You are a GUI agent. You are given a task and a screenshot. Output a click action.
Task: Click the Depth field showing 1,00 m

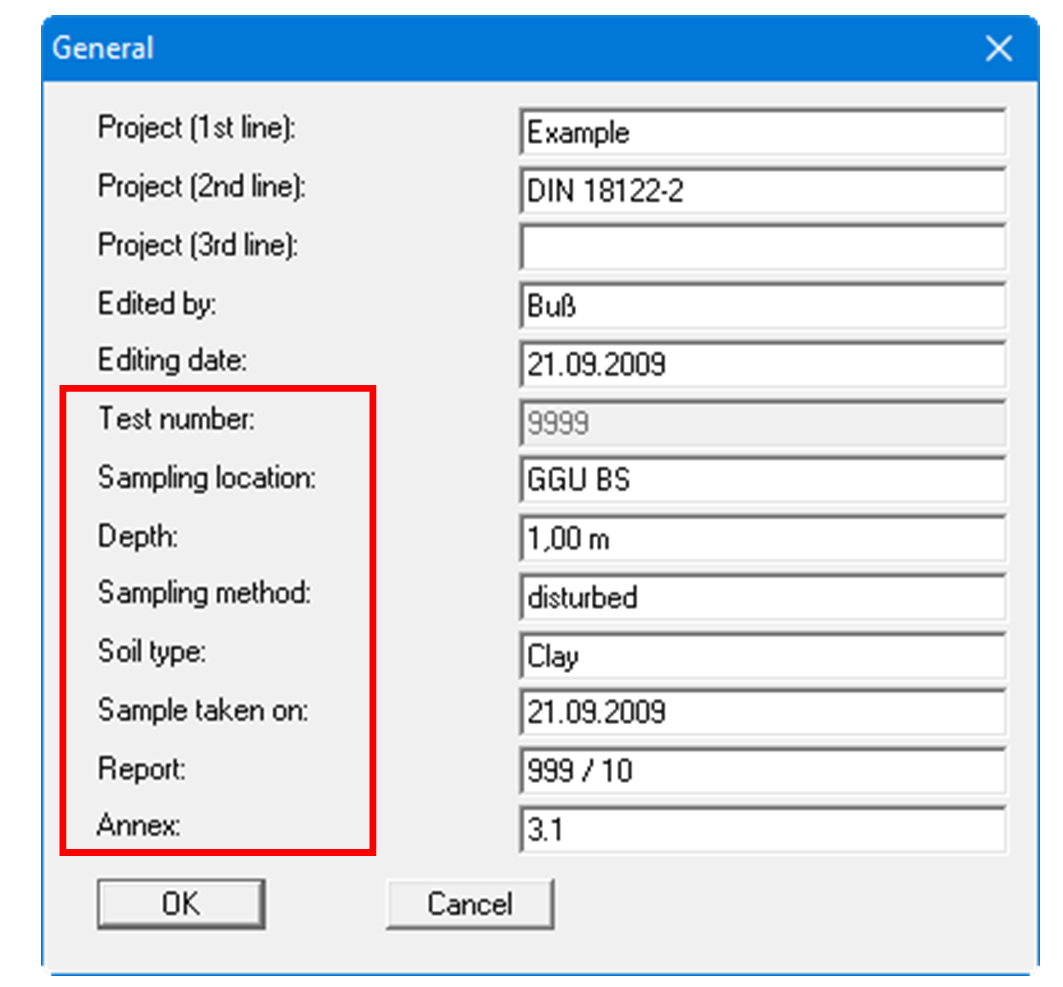click(x=762, y=539)
